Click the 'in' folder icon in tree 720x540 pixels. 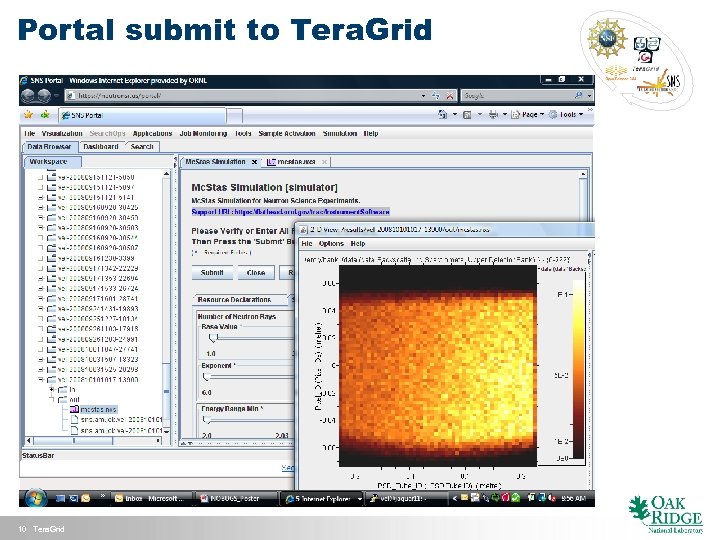pos(62,389)
